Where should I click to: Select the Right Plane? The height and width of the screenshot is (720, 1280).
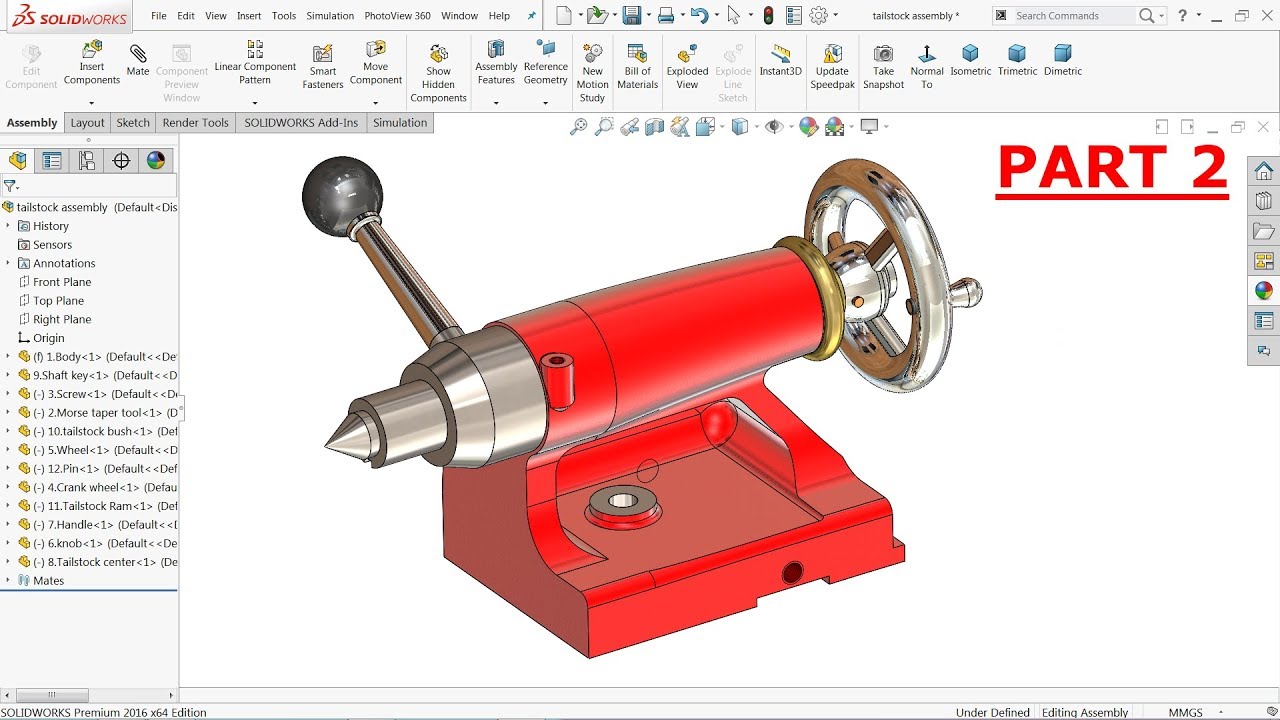click(x=62, y=320)
